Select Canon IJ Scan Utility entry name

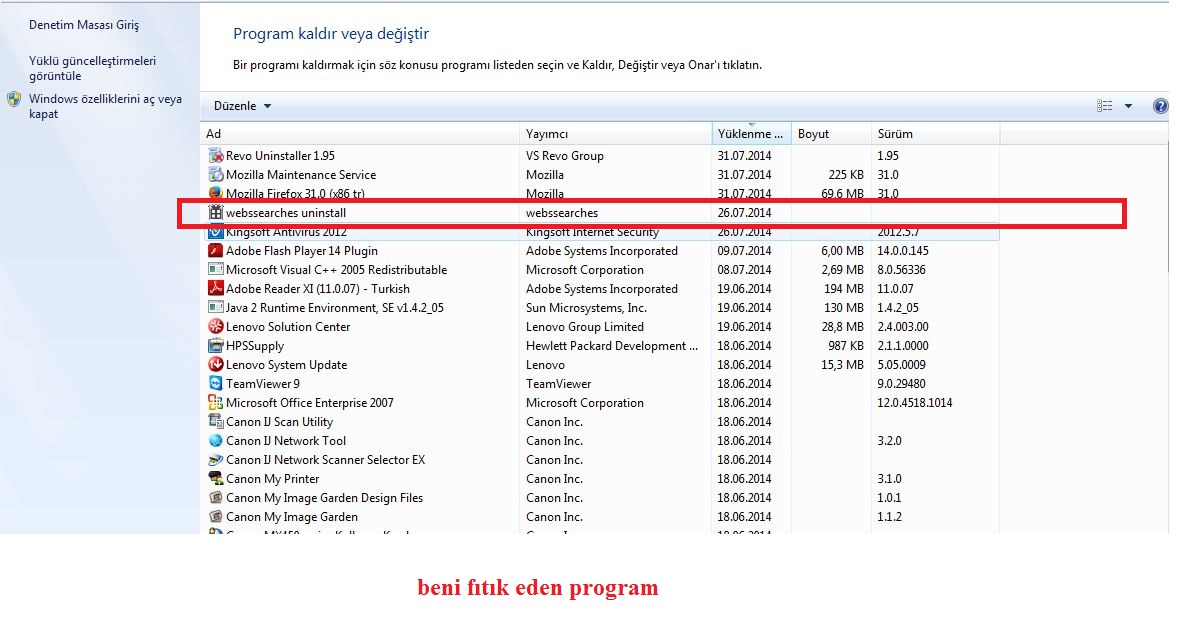pos(279,421)
